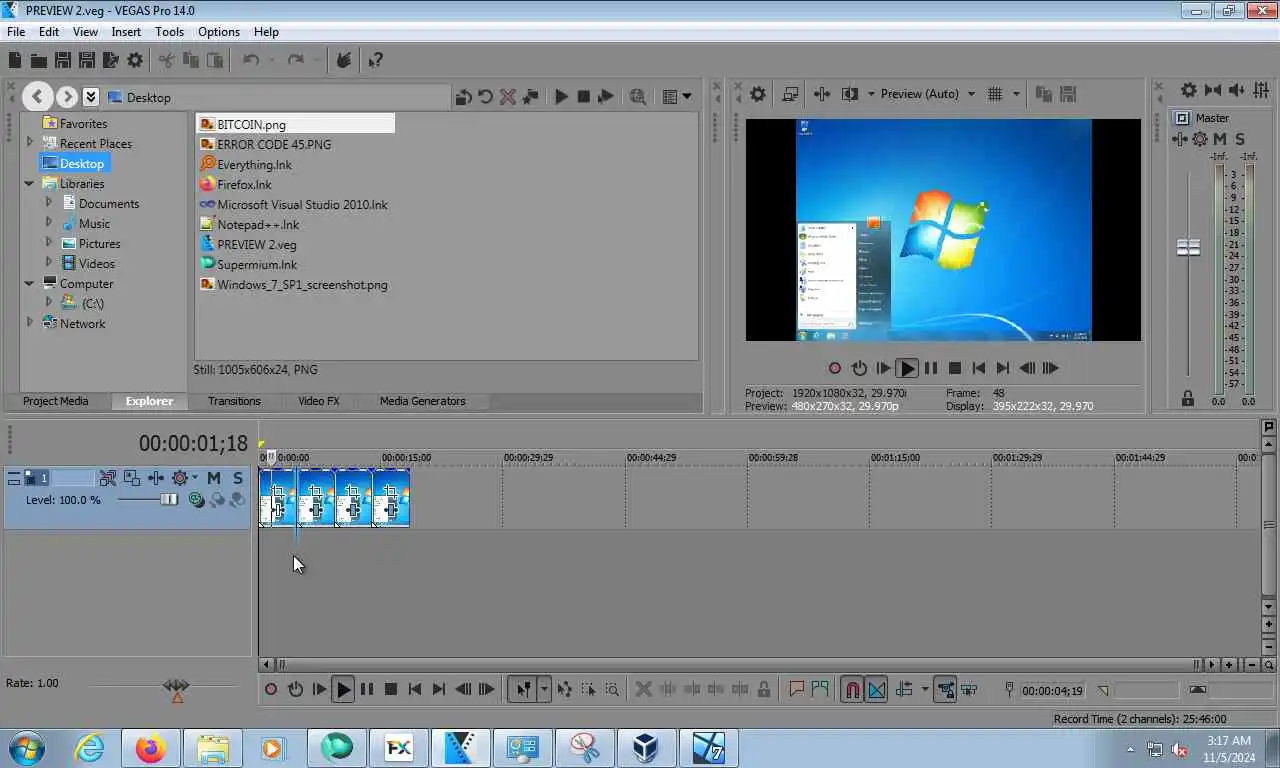Screen dimensions: 1280x768
Task: Click the red X delete icon in Explorer
Action: [507, 97]
